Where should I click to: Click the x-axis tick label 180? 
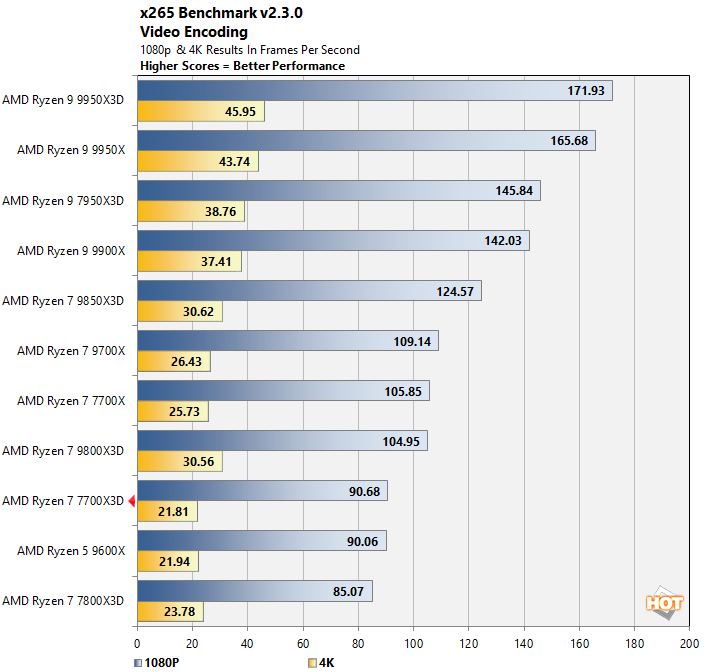click(634, 644)
